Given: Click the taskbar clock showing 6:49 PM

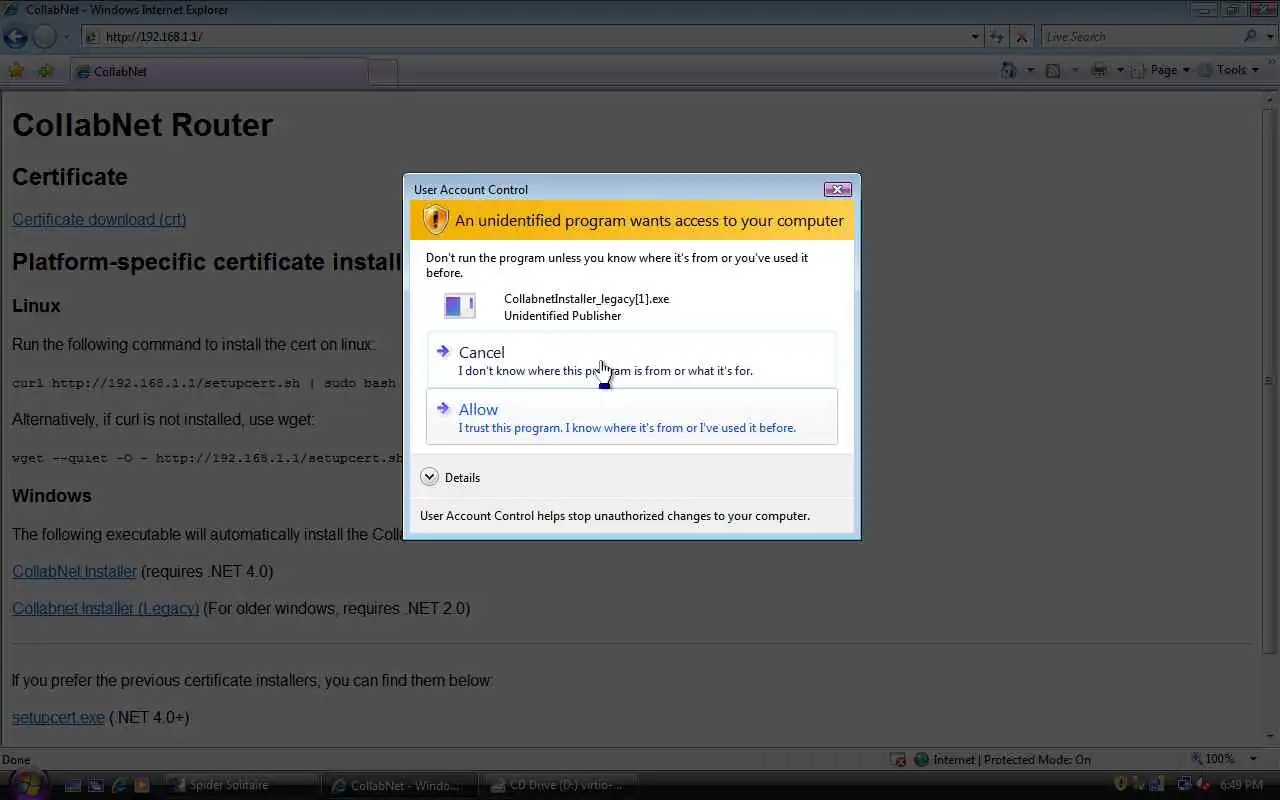Looking at the screenshot, I should tap(1239, 785).
